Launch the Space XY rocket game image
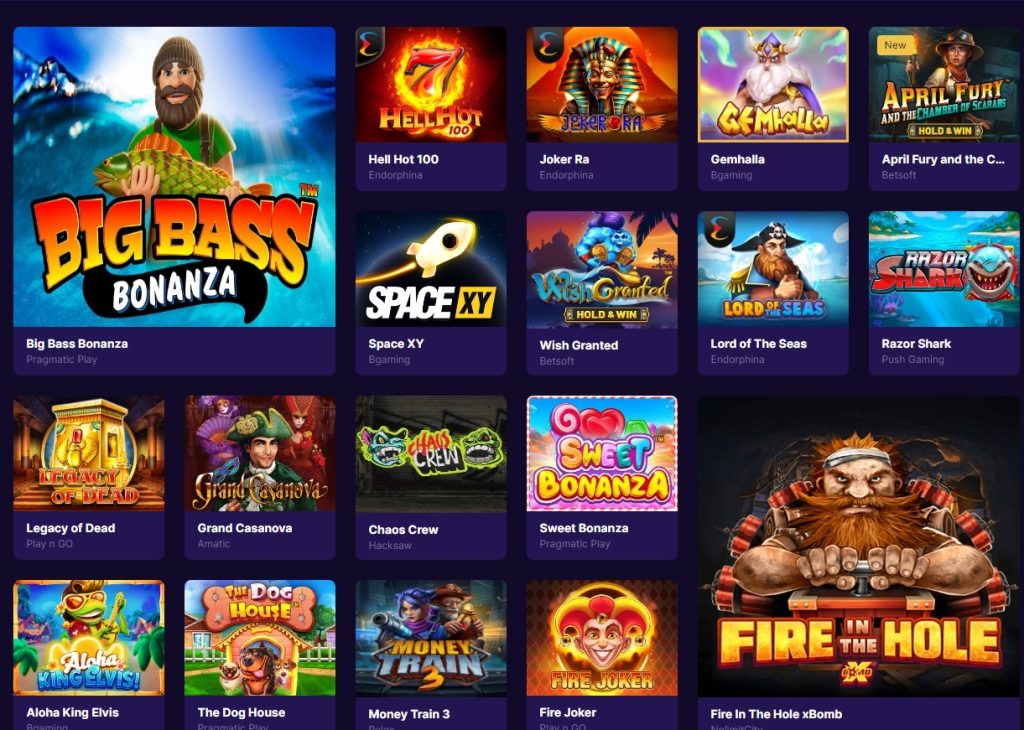 click(x=431, y=269)
